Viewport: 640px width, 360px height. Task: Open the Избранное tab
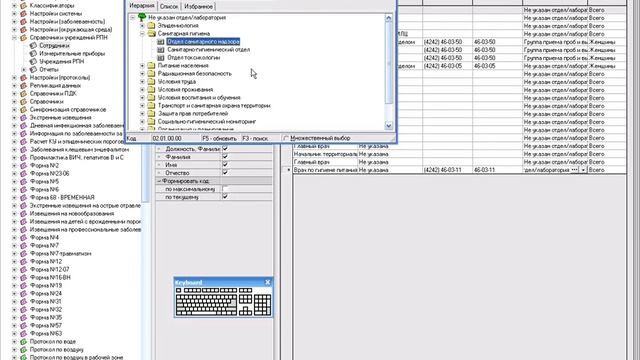[198, 7]
